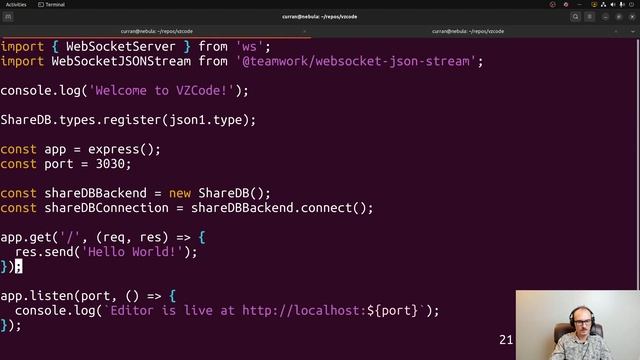Click the microphone icon in system tray
Screen dimensions: 640x360
[x=622, y=4]
